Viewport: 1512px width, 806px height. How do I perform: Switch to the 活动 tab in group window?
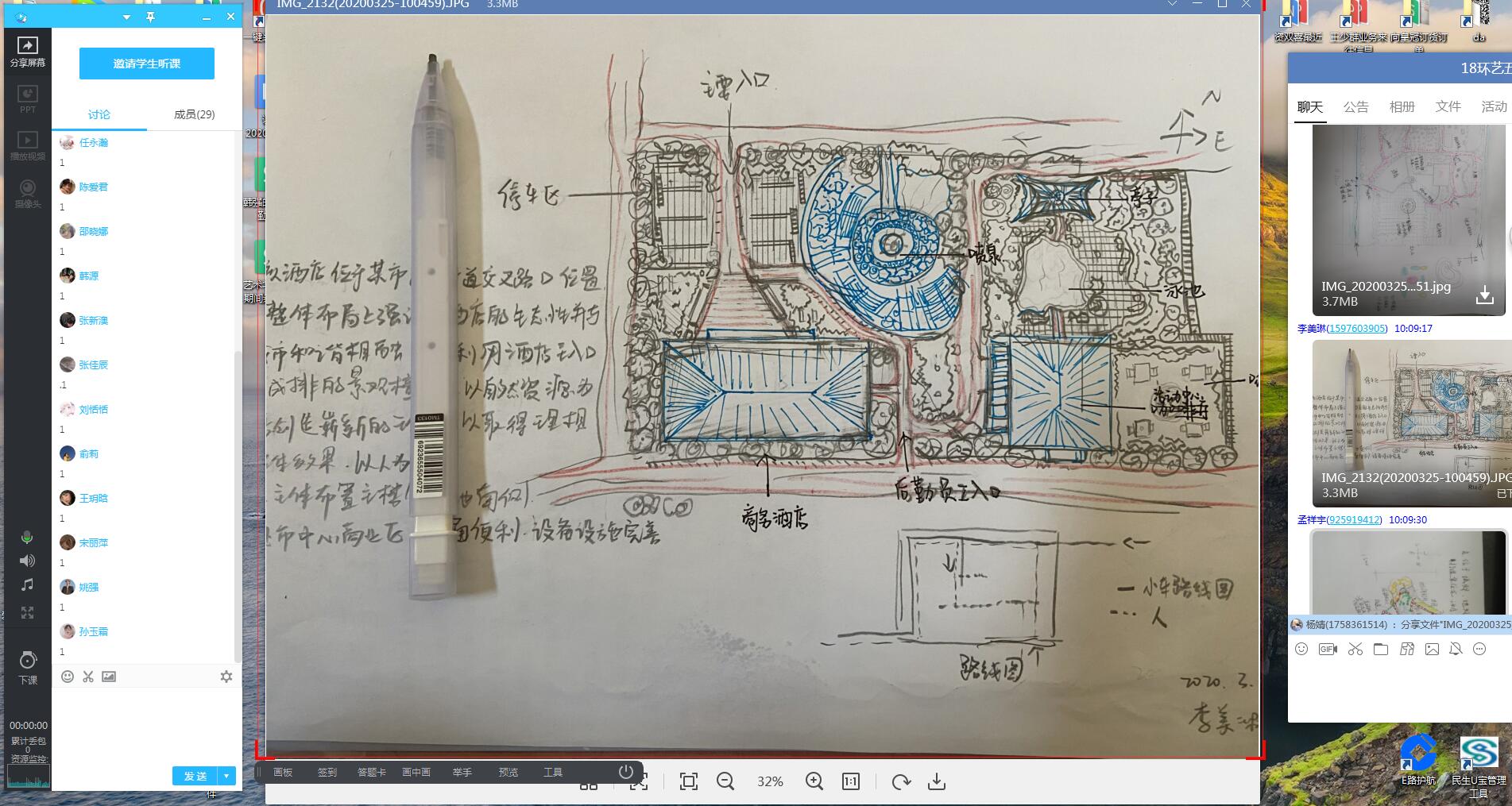pos(1495,106)
